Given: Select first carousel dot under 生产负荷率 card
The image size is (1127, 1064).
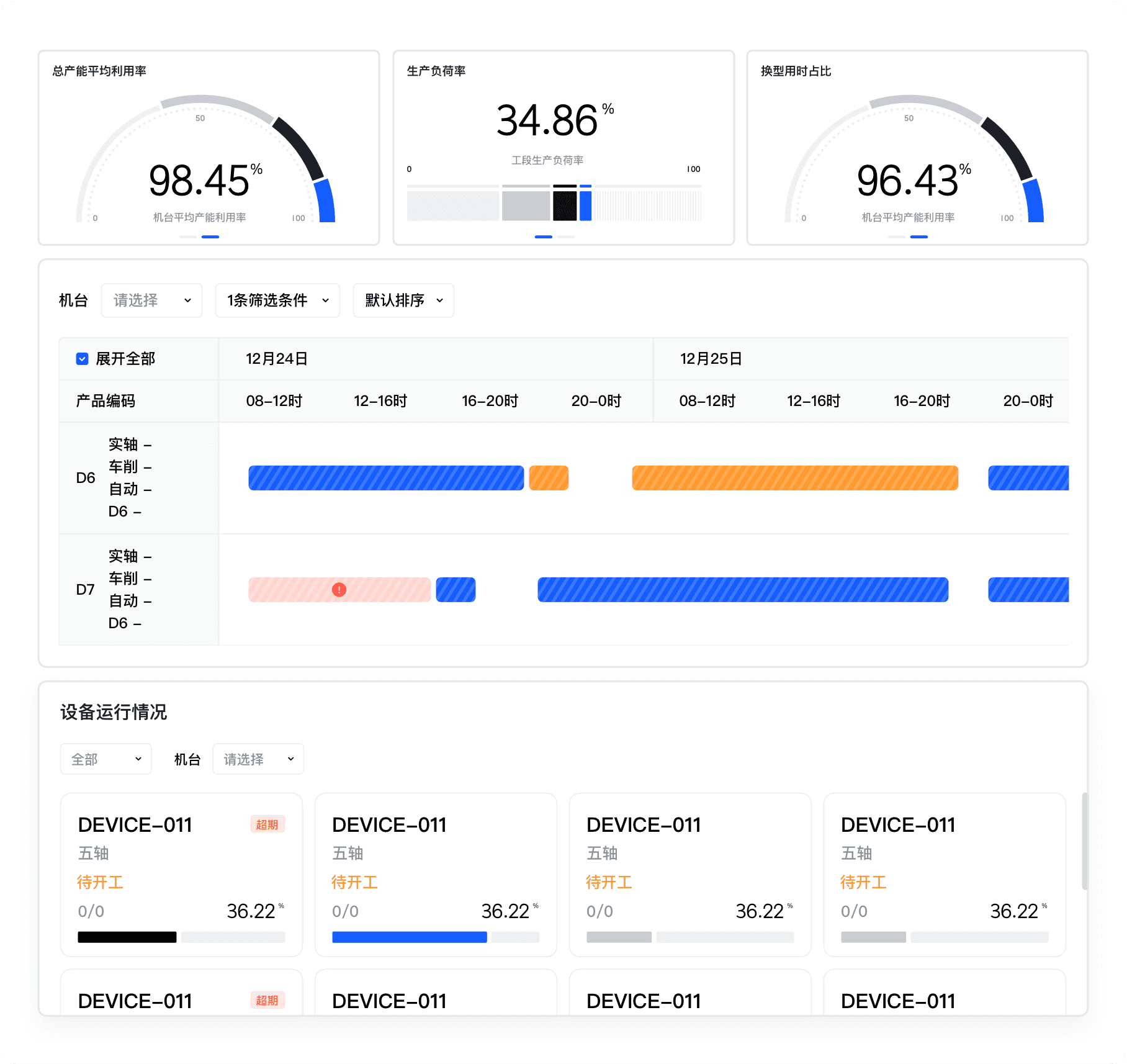Looking at the screenshot, I should [544, 237].
